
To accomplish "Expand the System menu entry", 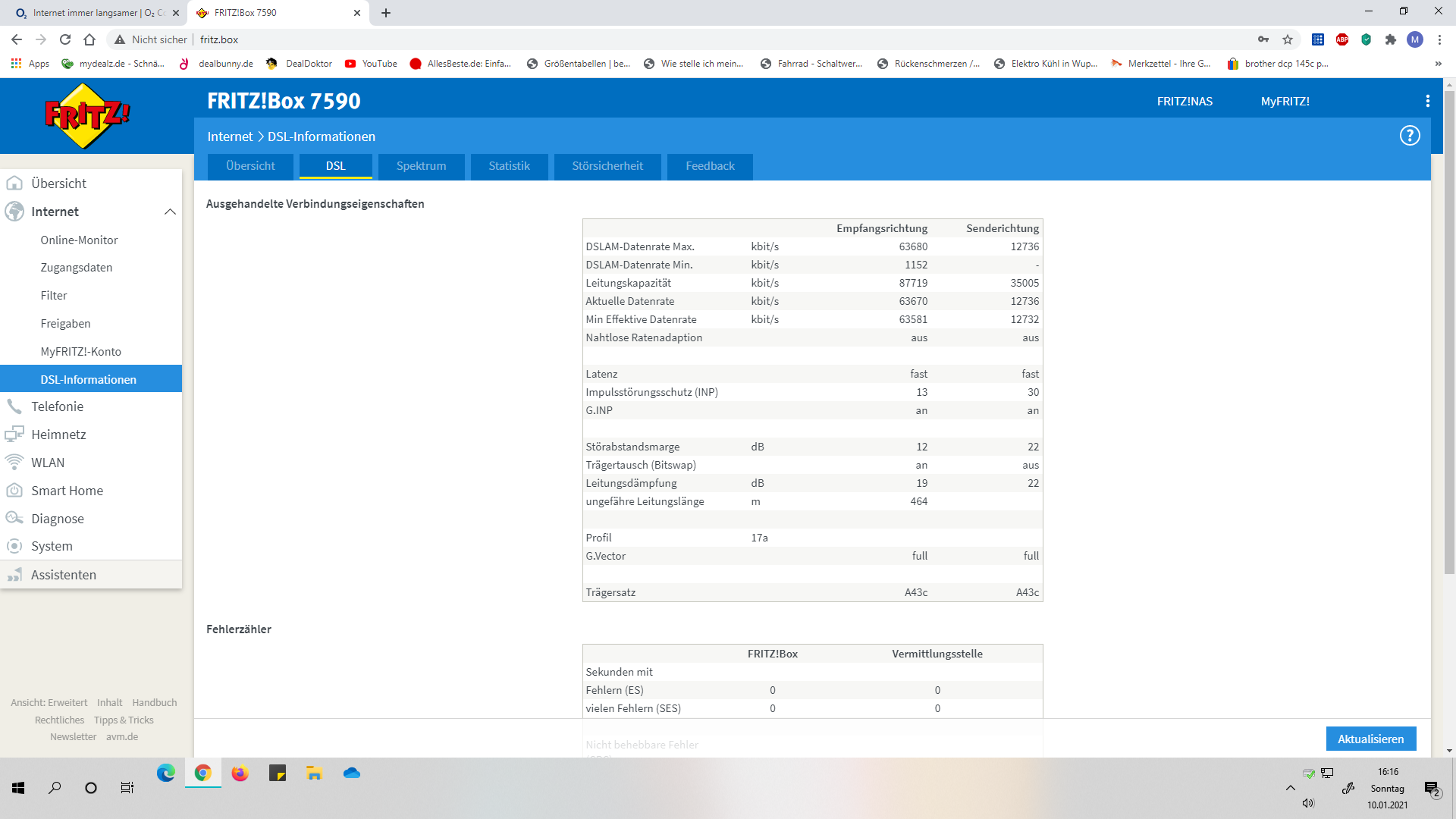I will (x=52, y=546).
